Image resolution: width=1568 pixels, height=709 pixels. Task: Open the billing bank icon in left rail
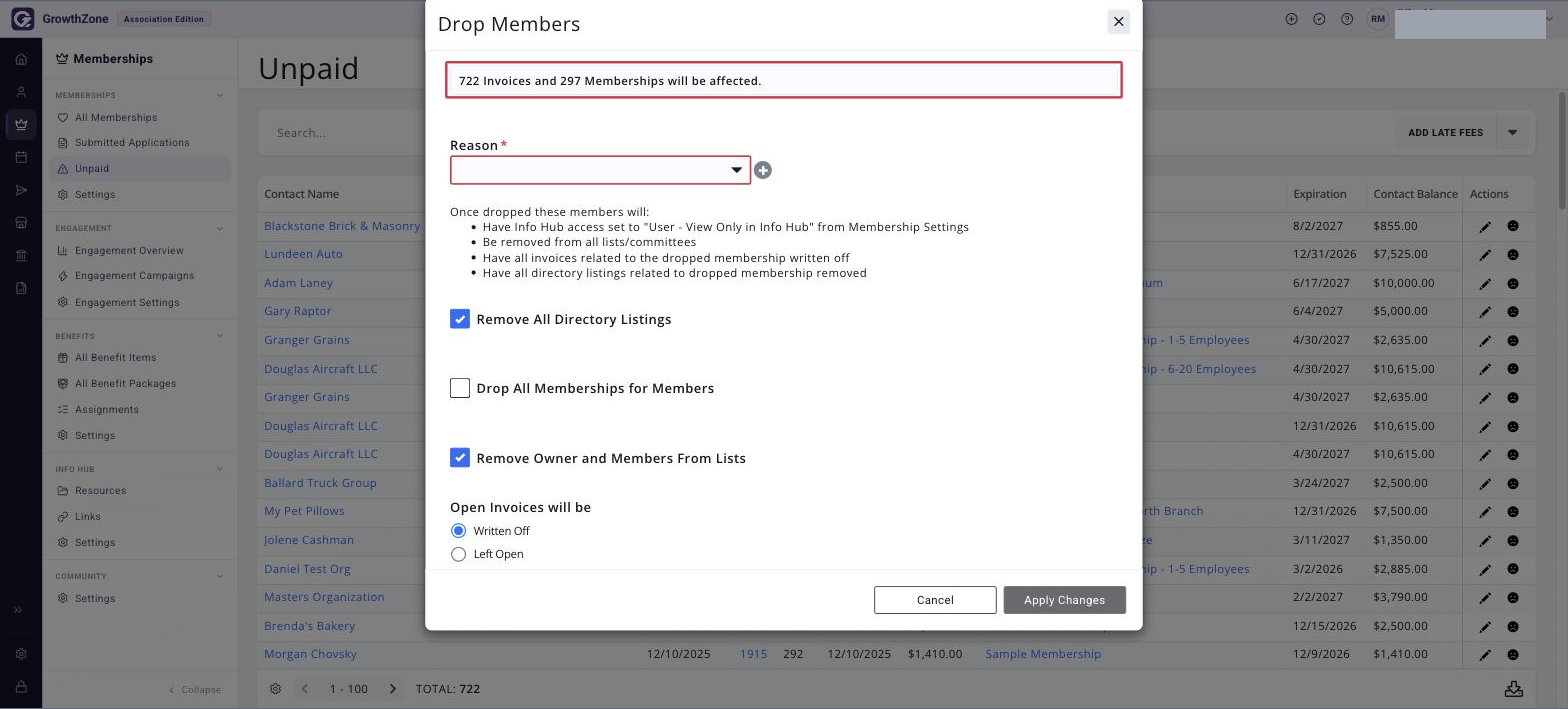(21, 256)
